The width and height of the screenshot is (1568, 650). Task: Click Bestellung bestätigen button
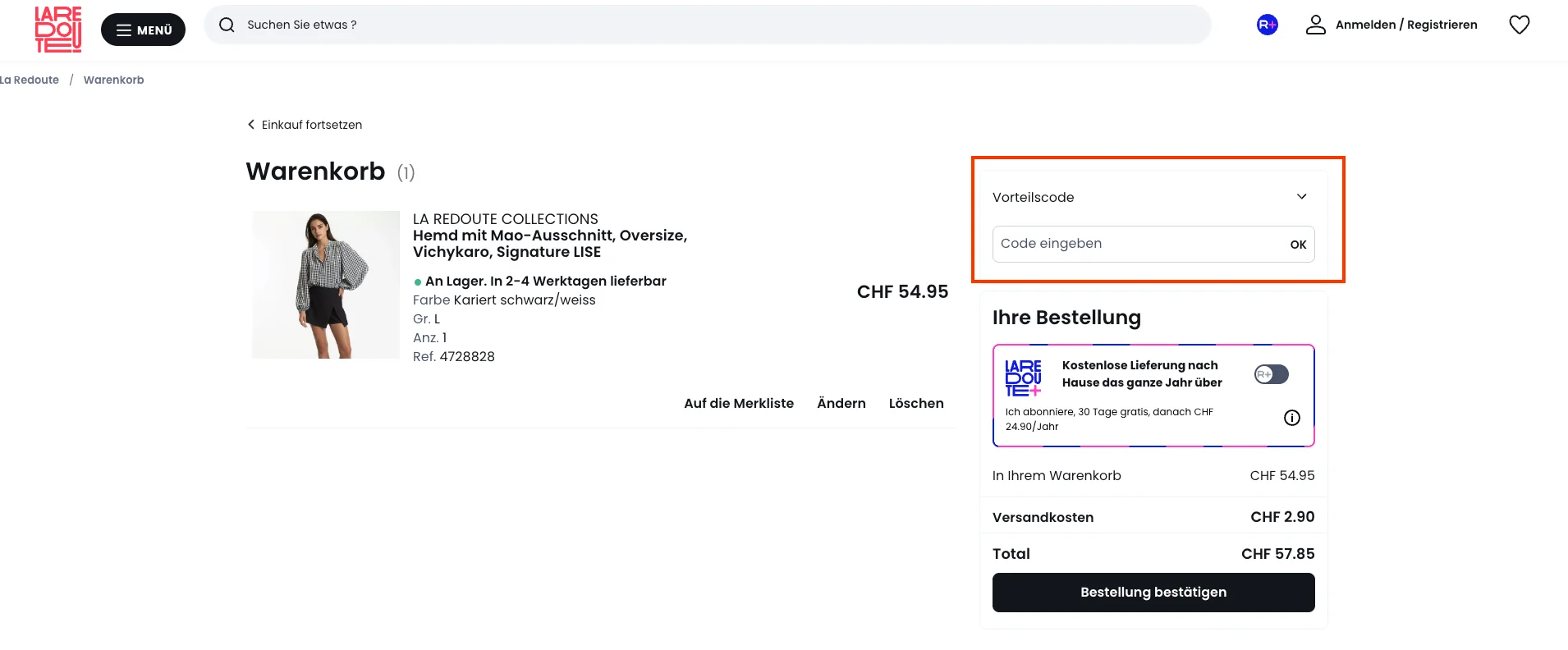click(x=1153, y=593)
